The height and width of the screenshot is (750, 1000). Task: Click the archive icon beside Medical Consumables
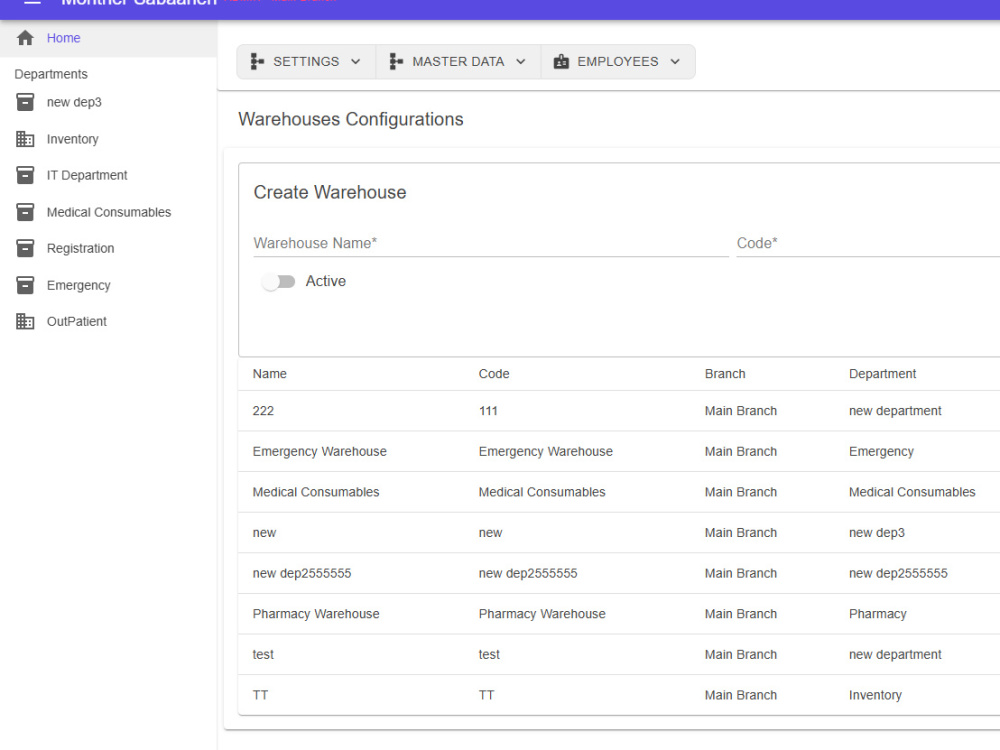(25, 212)
